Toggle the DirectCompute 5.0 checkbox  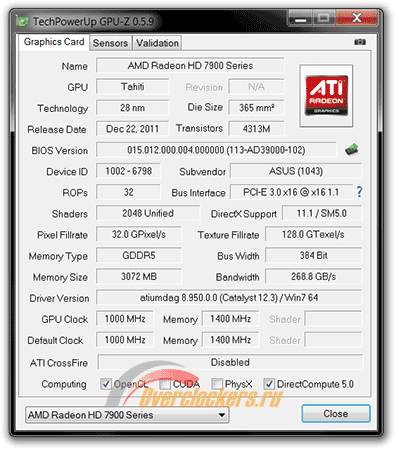pos(269,384)
